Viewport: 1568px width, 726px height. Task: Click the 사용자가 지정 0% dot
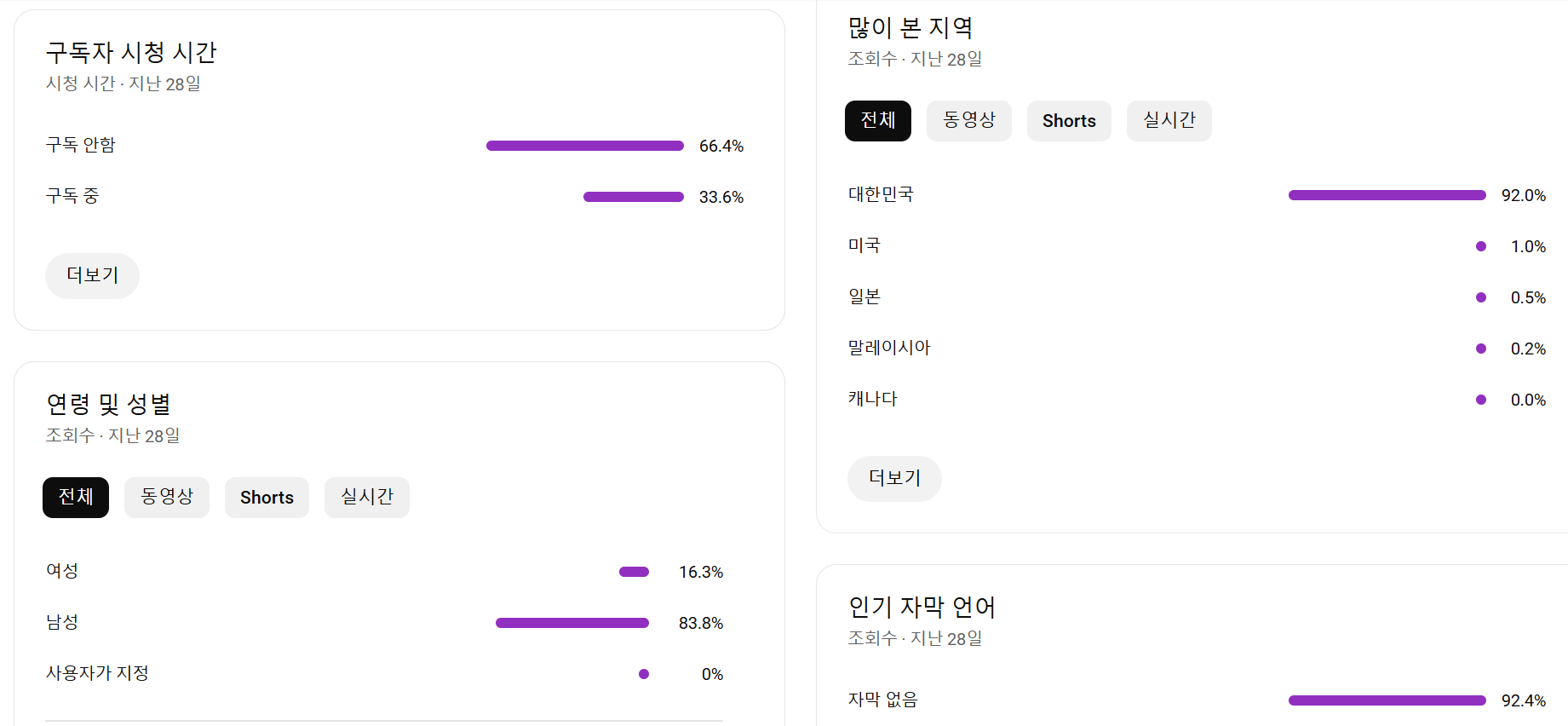click(x=644, y=674)
